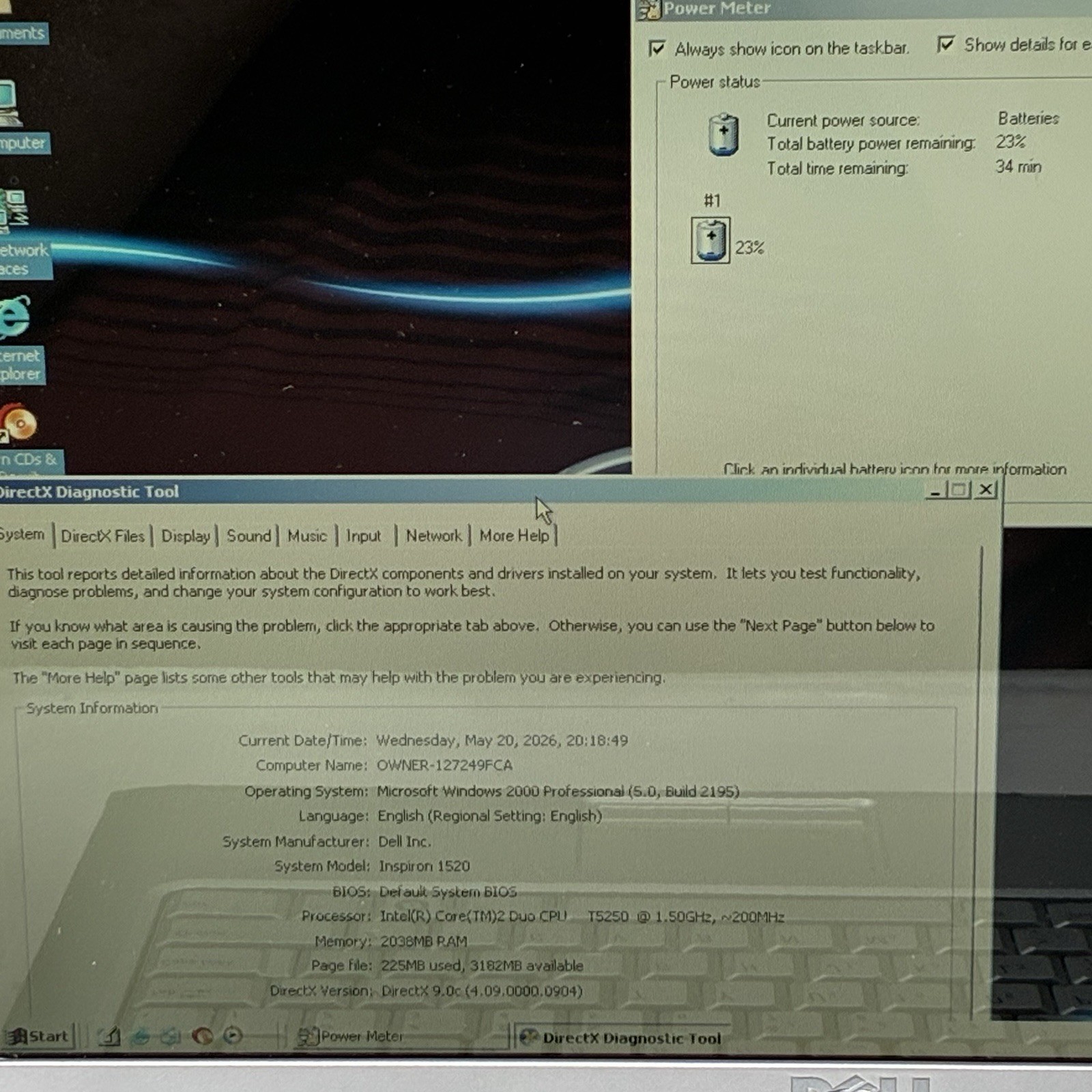Image resolution: width=1092 pixels, height=1092 pixels.
Task: Select battery #1 icon showing 23%
Action: [x=710, y=240]
